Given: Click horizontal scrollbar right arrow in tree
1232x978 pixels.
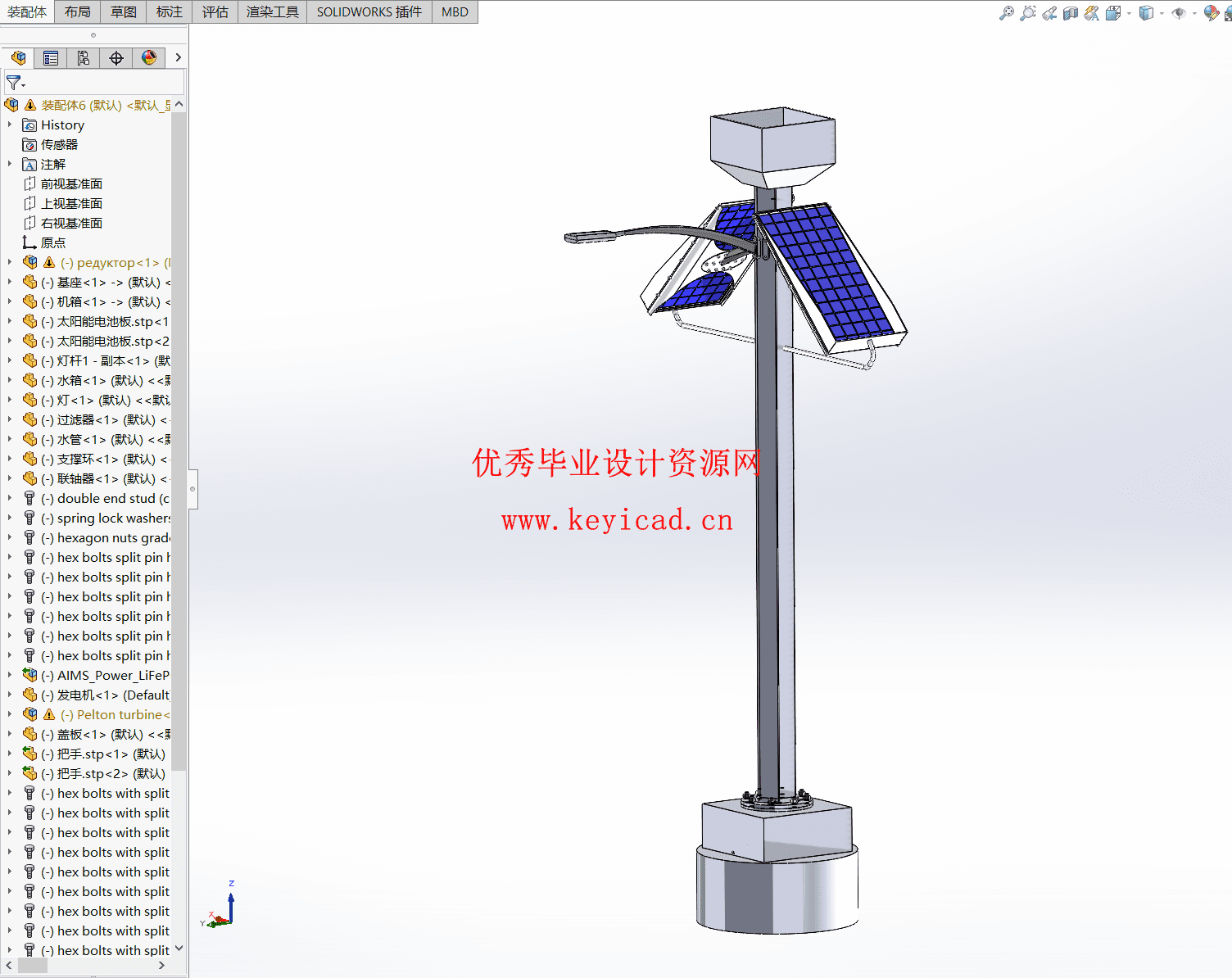Looking at the screenshot, I should point(161,966).
